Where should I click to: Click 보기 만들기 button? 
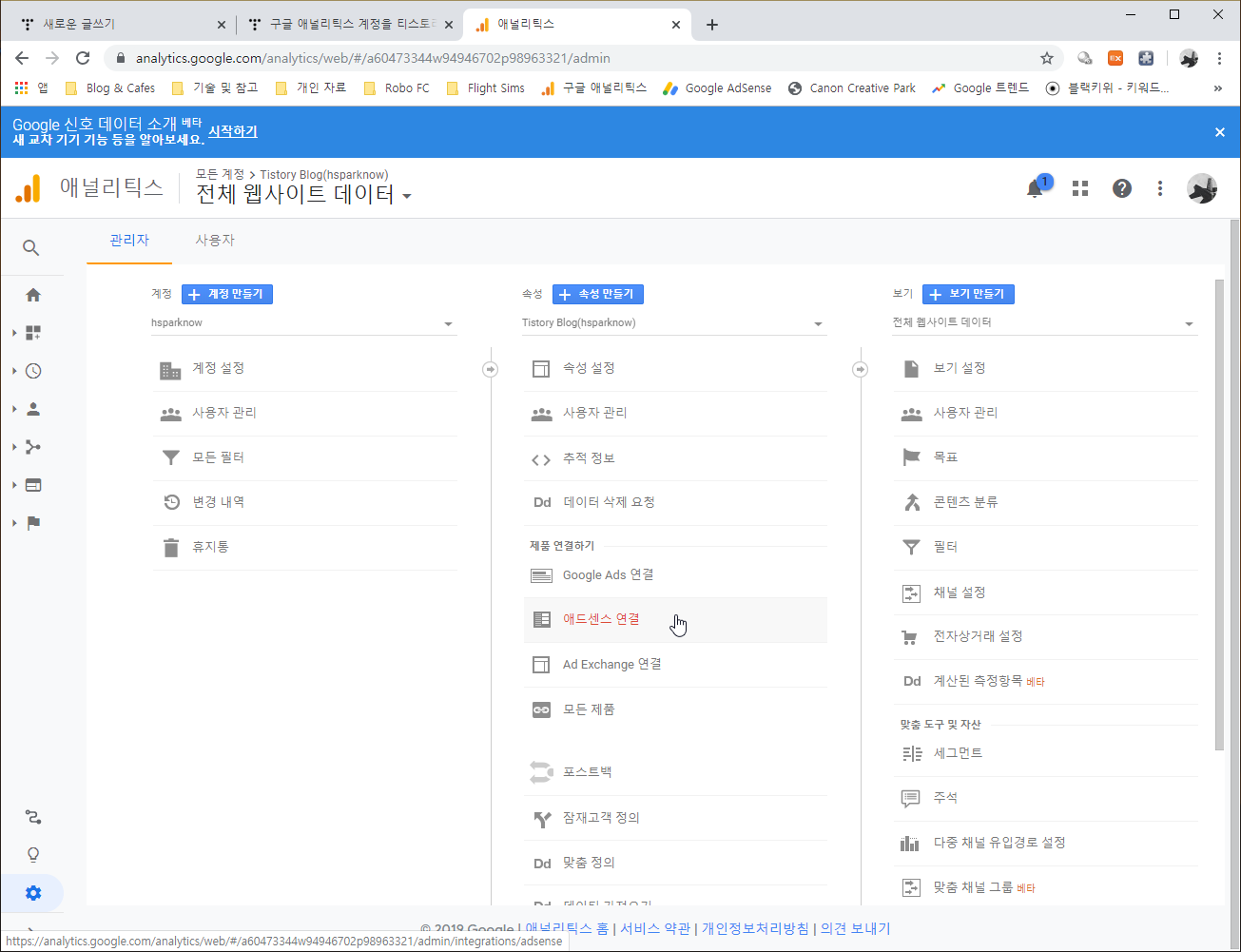point(968,294)
